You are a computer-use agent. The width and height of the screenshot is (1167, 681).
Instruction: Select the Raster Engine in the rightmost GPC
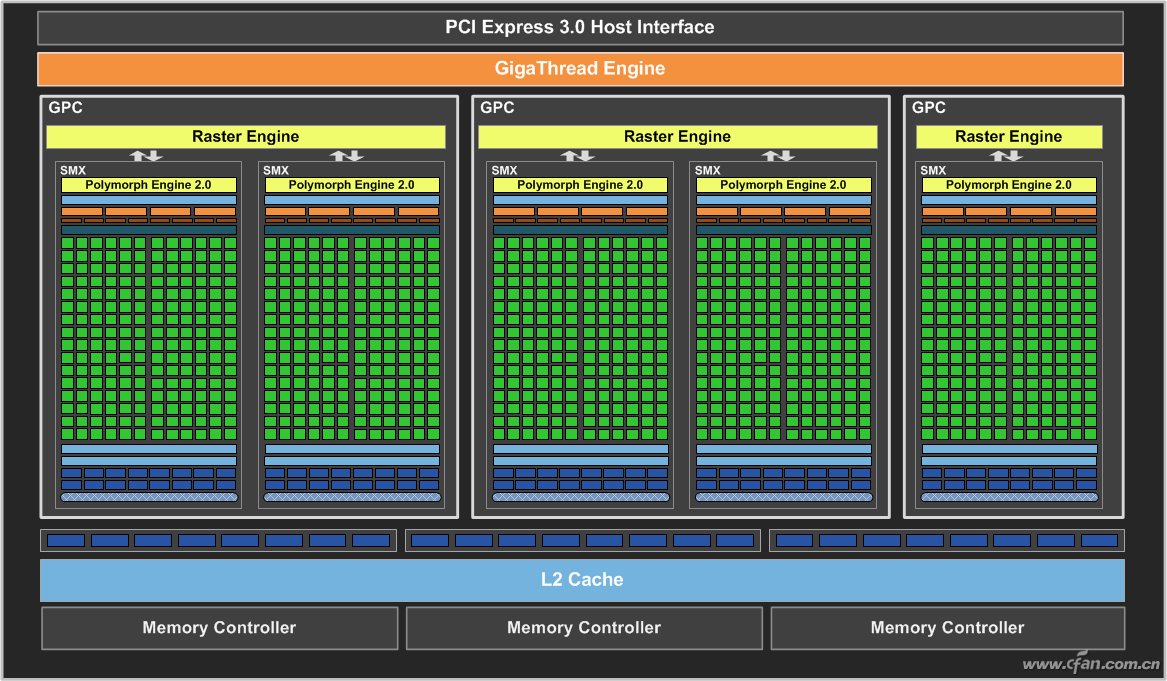[1008, 137]
